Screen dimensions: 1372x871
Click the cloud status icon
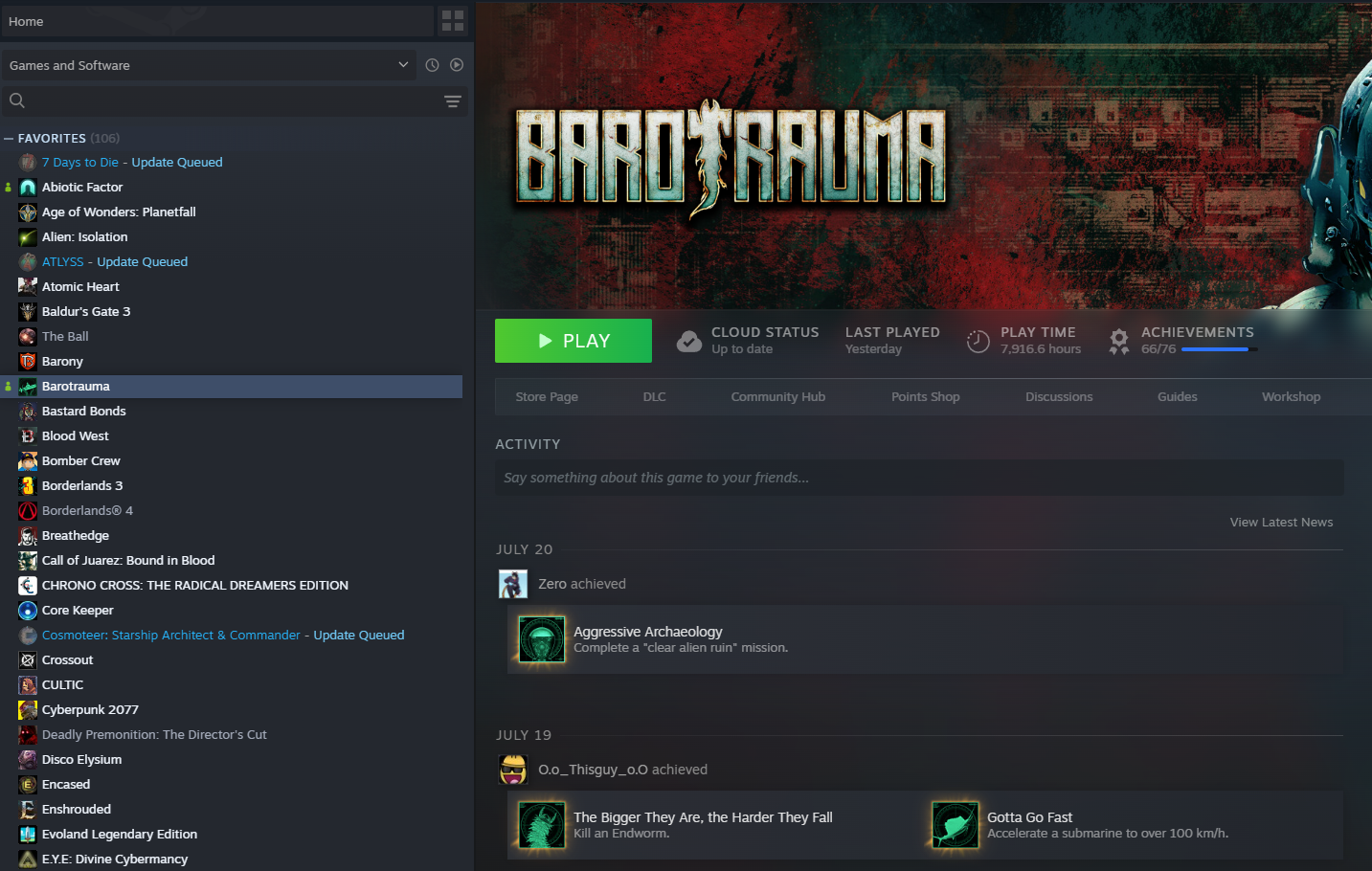tap(689, 342)
